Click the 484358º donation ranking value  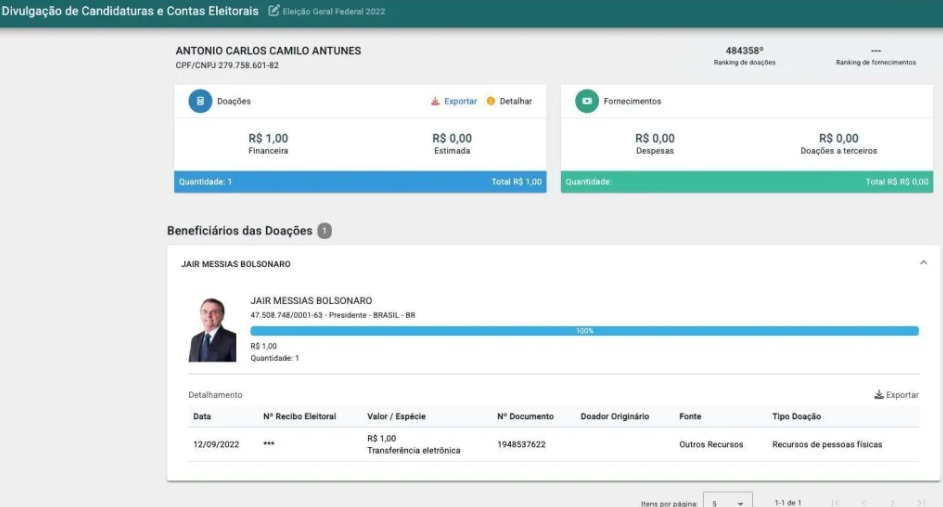click(x=744, y=51)
